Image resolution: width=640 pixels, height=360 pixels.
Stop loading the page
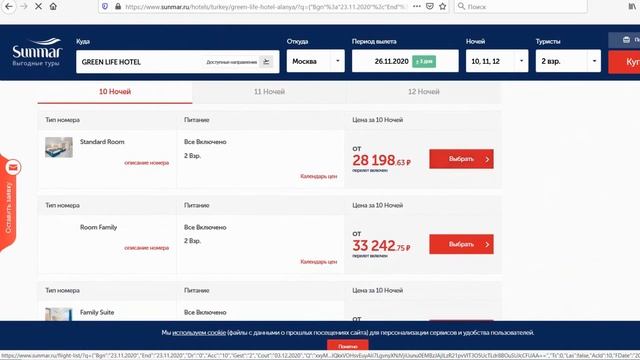click(x=38, y=7)
